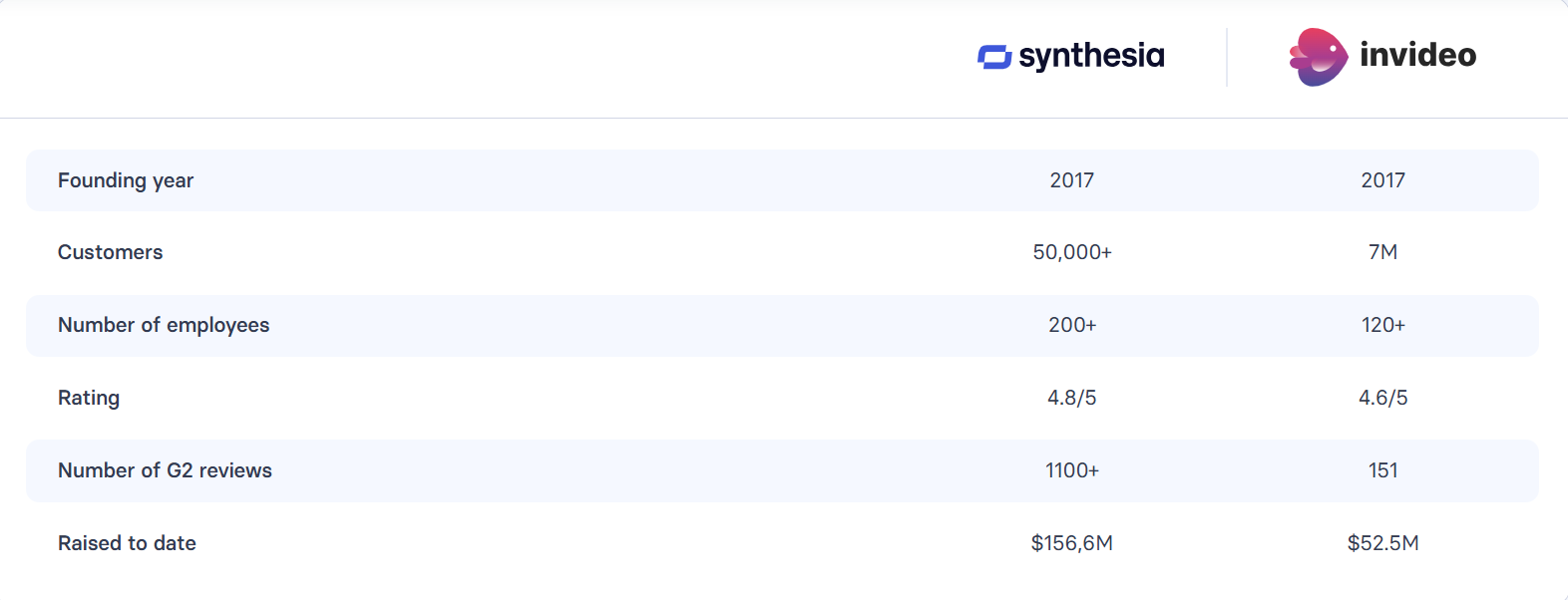1568x600 pixels.
Task: Click the invideo pink fish logo icon
Action: coord(1318,57)
